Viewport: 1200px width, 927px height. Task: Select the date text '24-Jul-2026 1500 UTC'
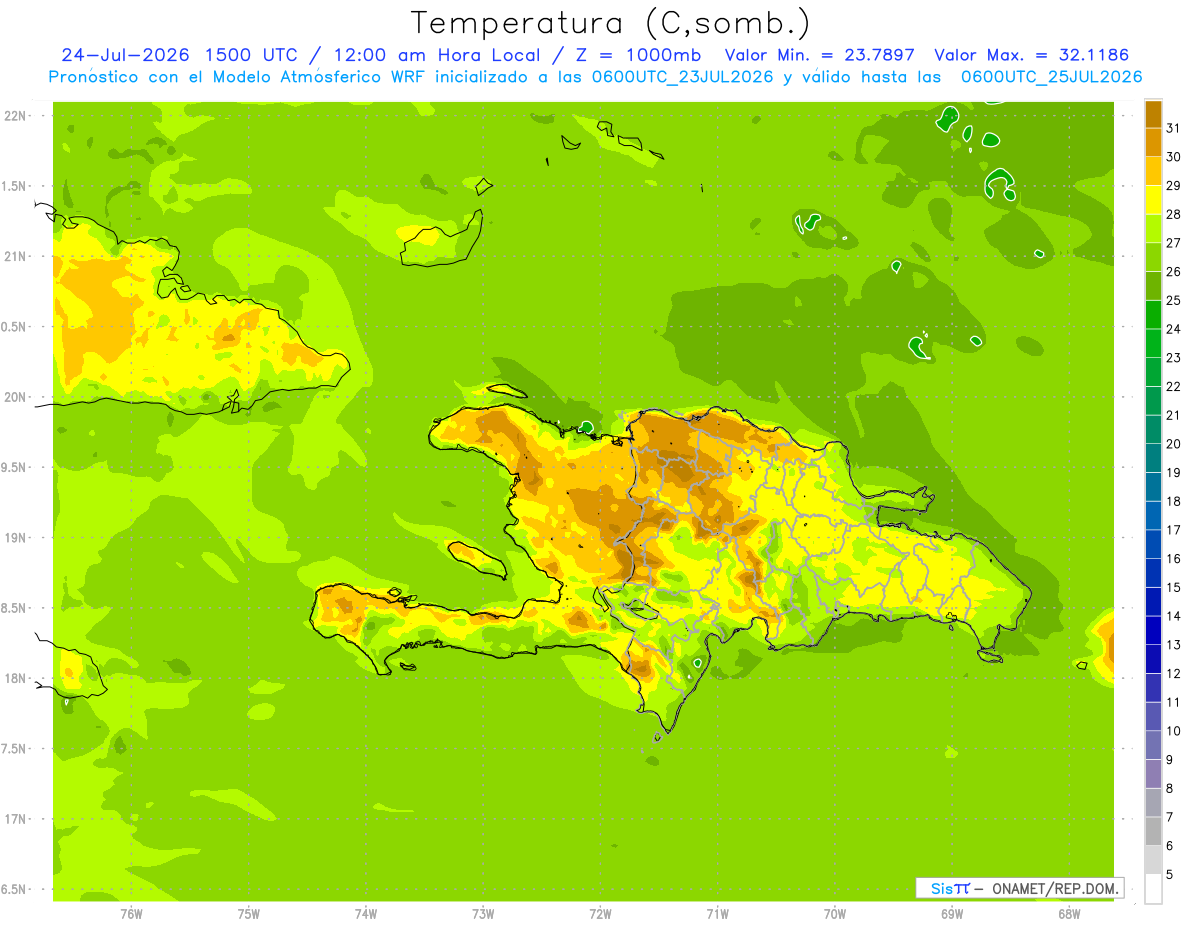coord(179,55)
